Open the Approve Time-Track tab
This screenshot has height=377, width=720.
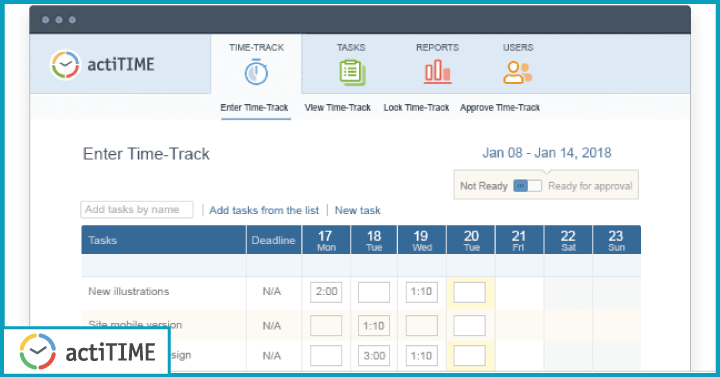point(500,107)
